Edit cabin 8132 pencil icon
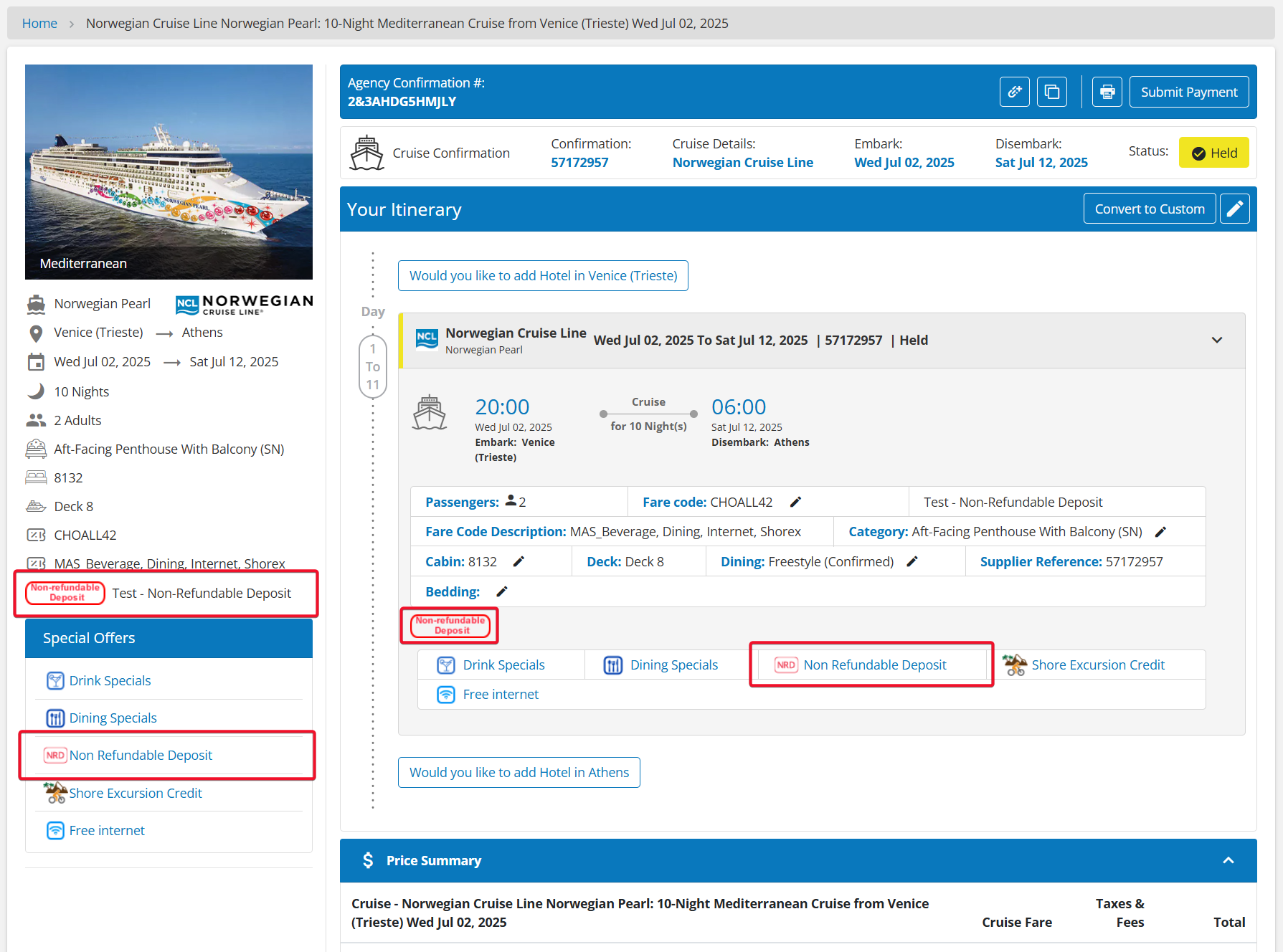 click(519, 561)
